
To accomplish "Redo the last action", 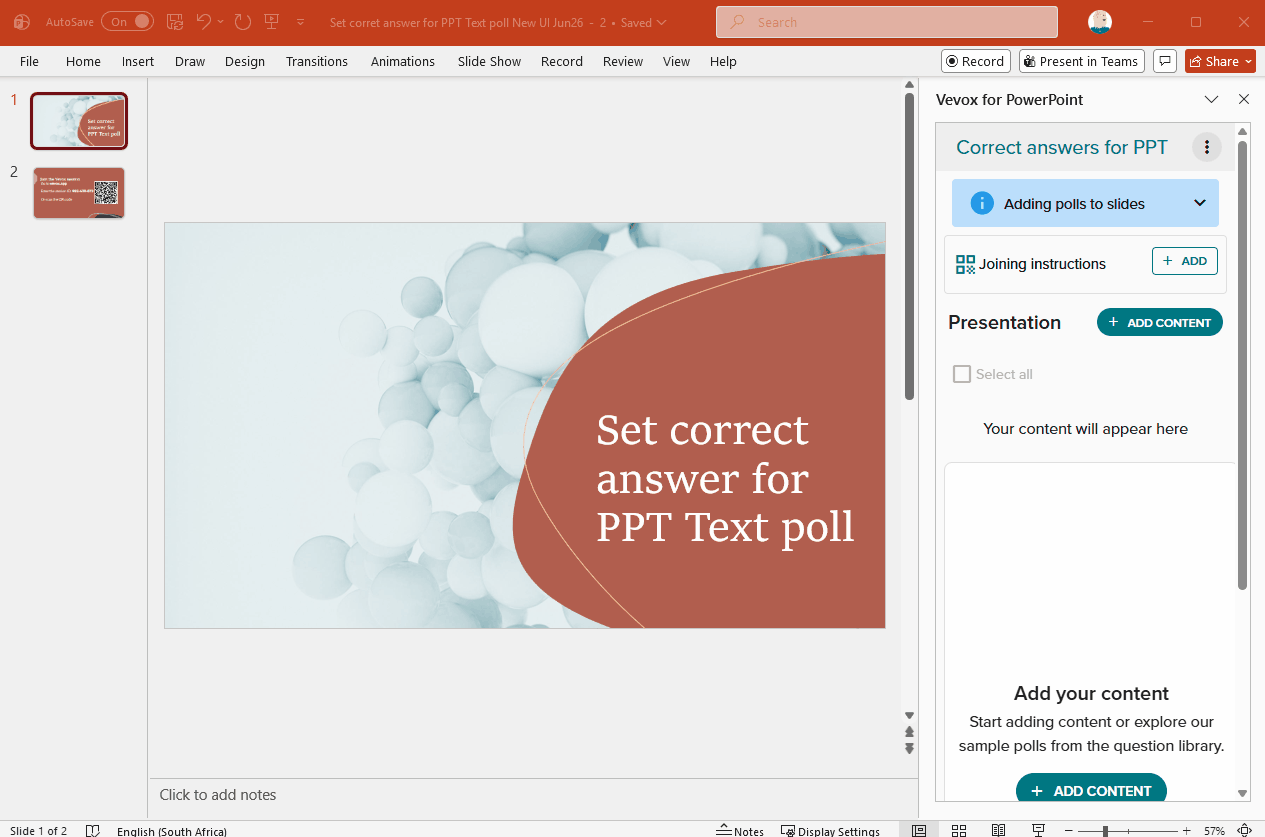I will coord(242,21).
